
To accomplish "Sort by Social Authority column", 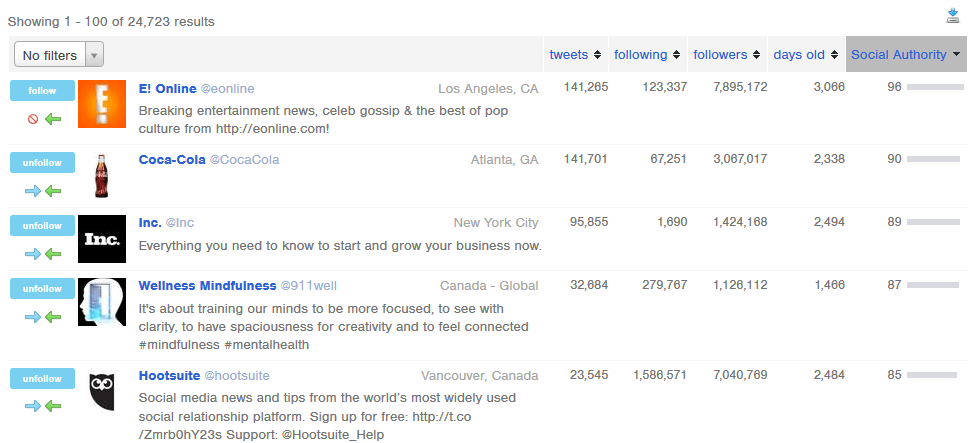I will [906, 54].
